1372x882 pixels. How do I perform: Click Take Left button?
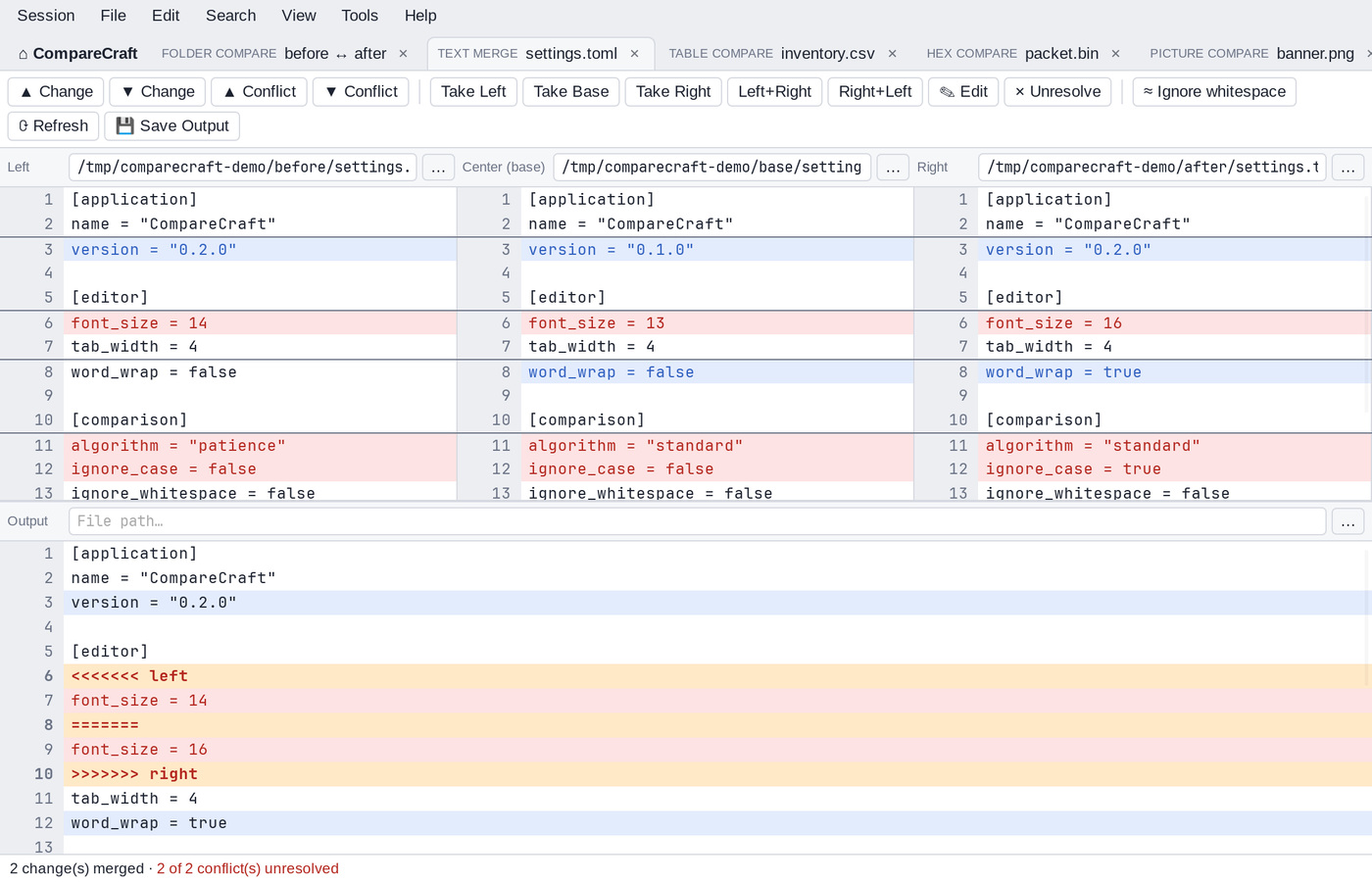pos(473,91)
